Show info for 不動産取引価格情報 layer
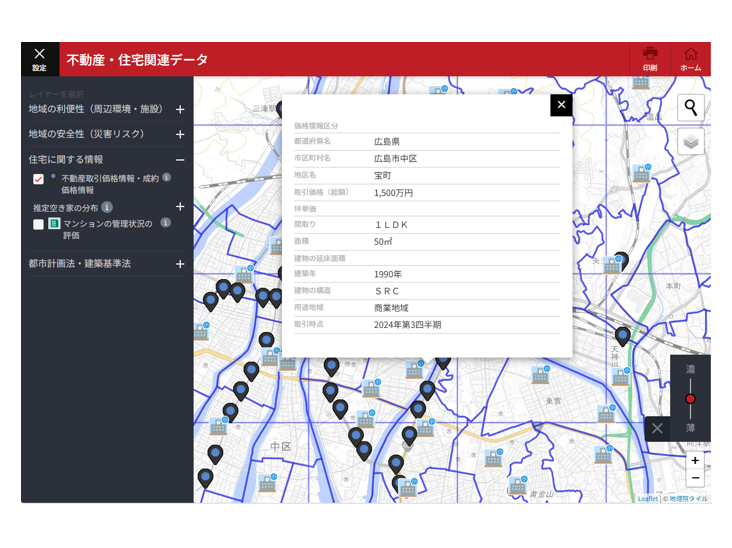Screen dimensions: 732x548 [x=167, y=177]
